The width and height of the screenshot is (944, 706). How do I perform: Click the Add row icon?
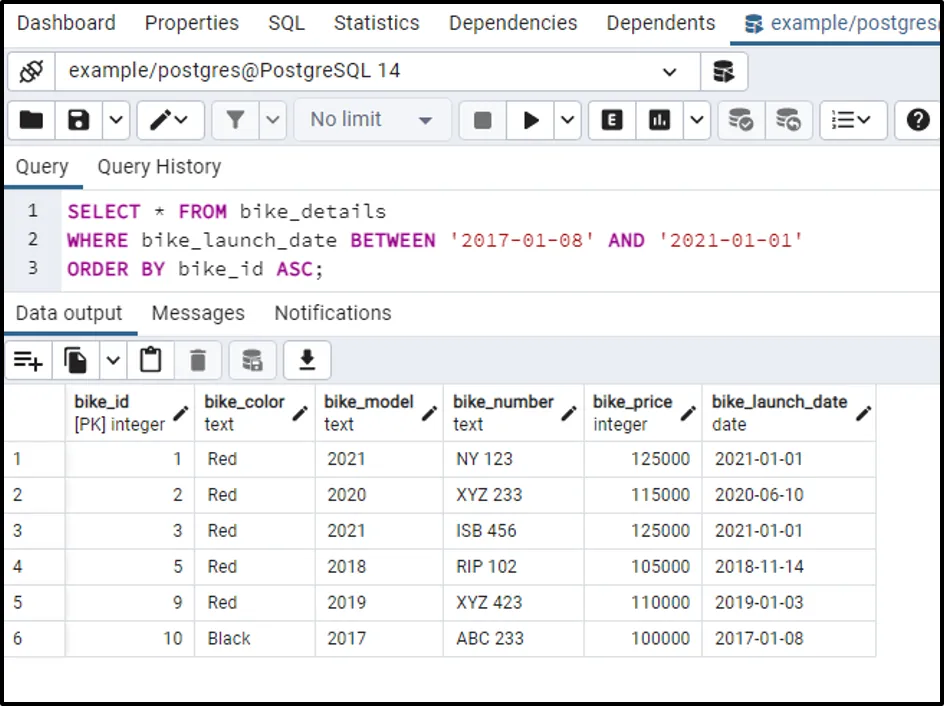point(28,360)
